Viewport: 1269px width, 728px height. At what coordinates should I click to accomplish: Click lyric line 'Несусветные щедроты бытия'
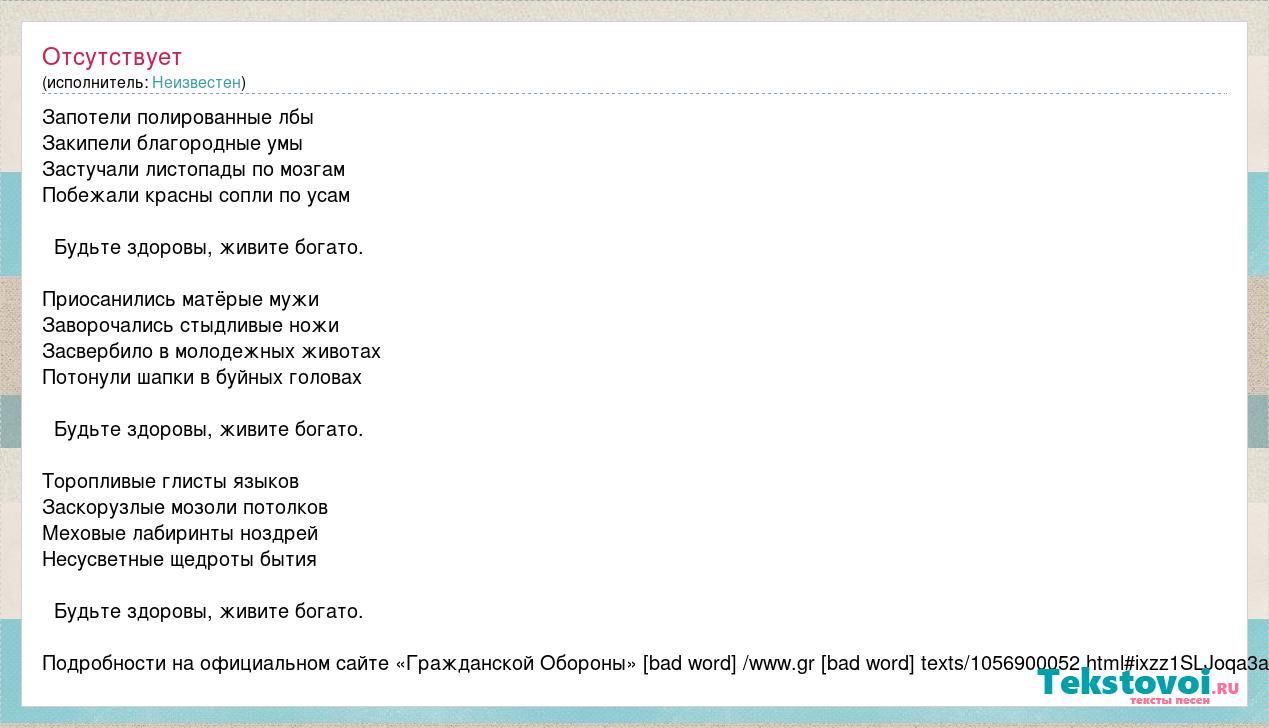coord(179,560)
